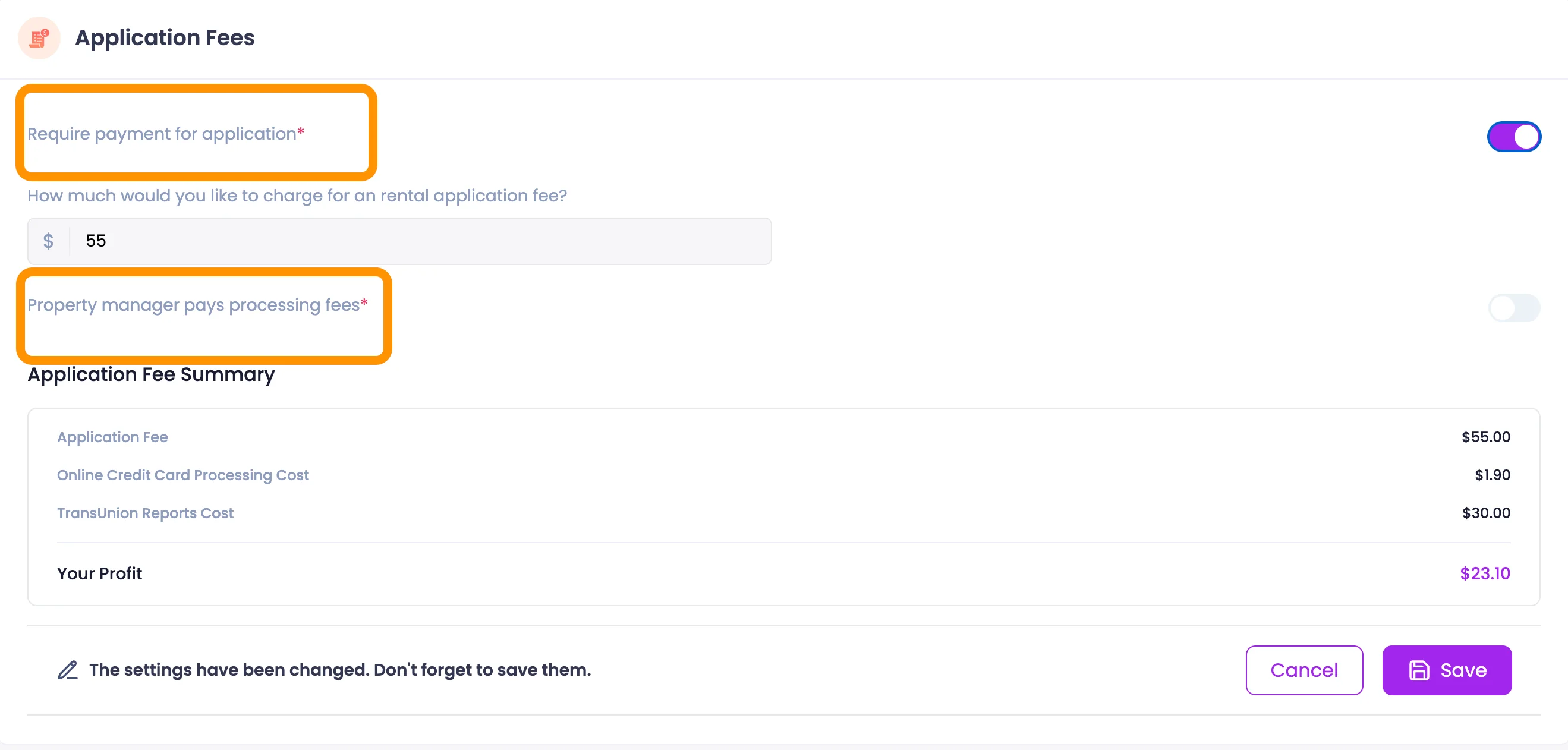
Task: Click the rental application fee question text
Action: pyautogui.click(x=297, y=196)
